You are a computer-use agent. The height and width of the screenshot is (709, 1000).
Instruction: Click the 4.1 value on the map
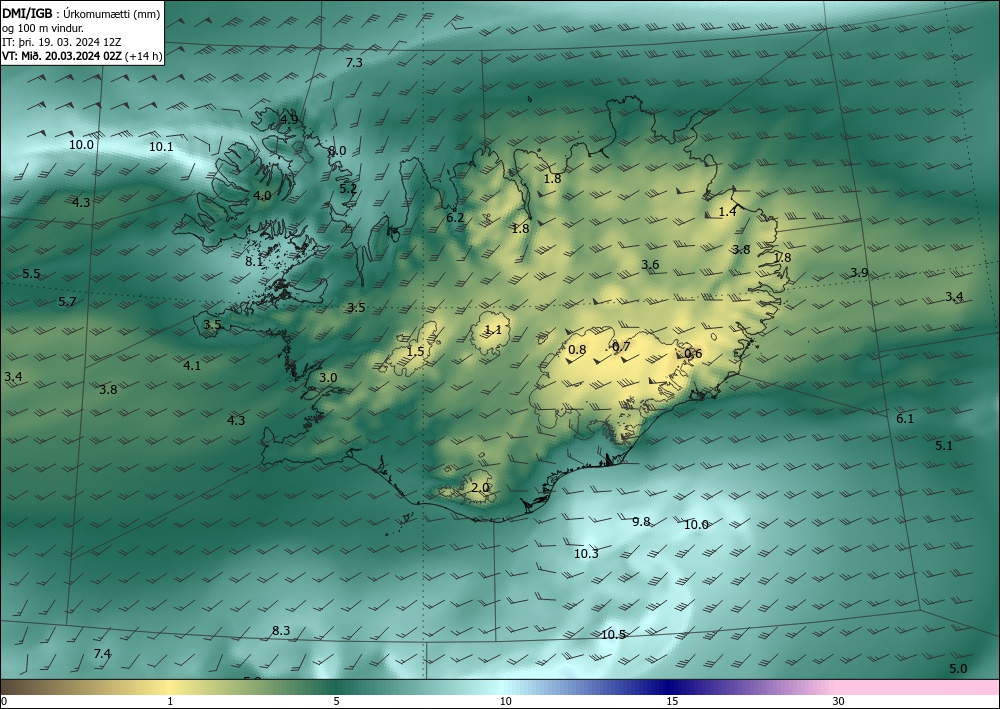tap(192, 366)
